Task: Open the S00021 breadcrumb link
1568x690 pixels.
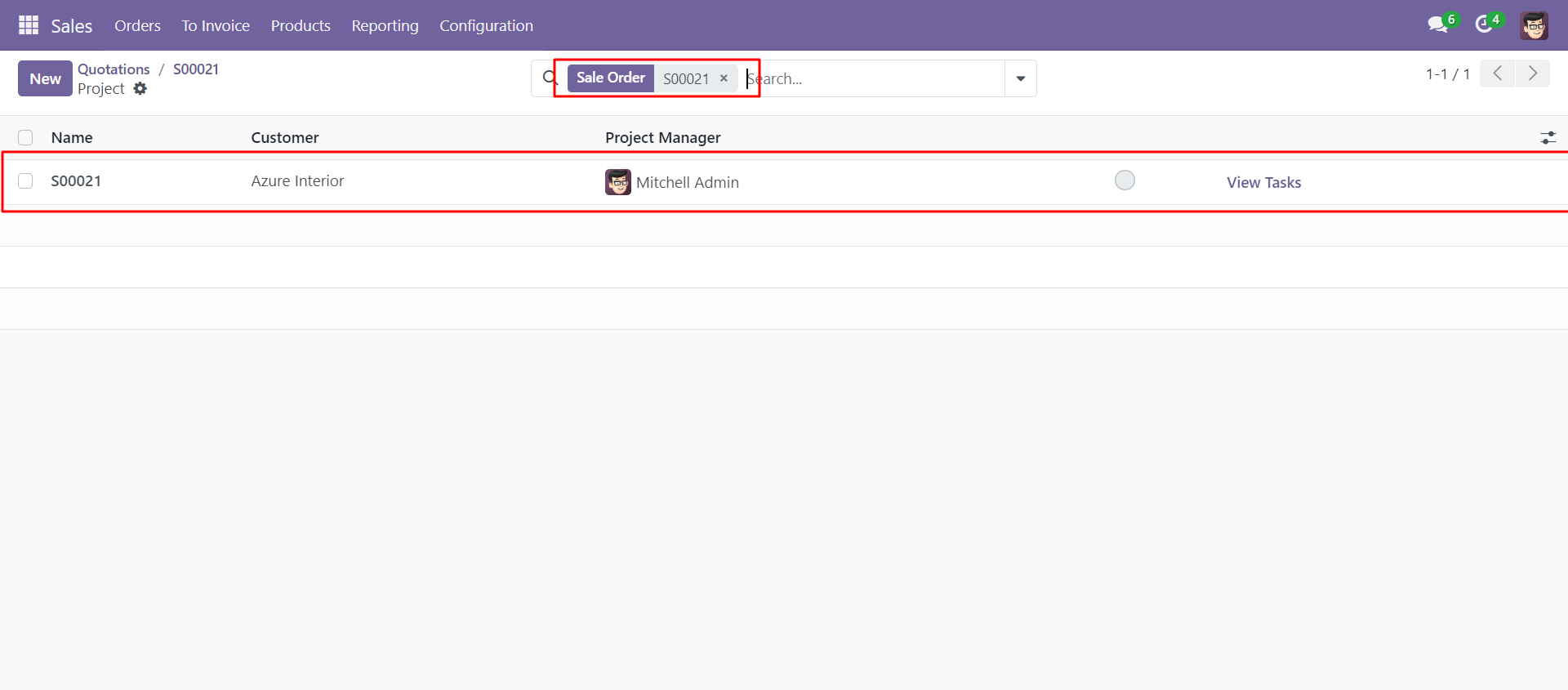Action: click(196, 69)
